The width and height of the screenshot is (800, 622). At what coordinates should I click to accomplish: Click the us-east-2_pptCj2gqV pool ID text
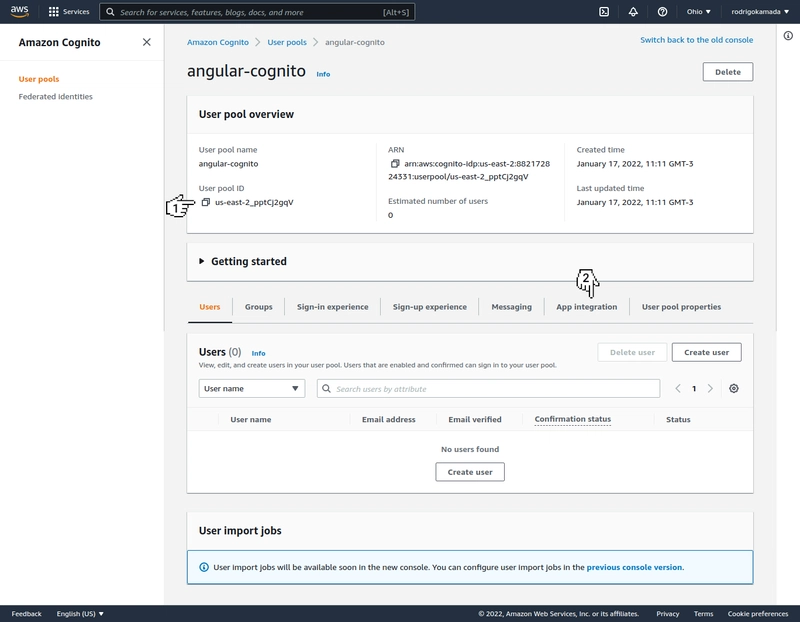point(254,202)
